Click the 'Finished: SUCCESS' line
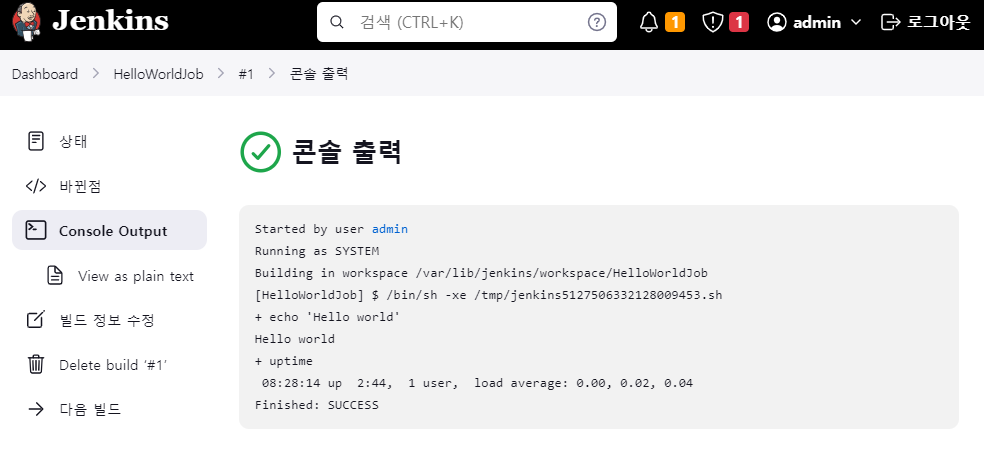Screen dimensions: 984x463 (x=317, y=405)
